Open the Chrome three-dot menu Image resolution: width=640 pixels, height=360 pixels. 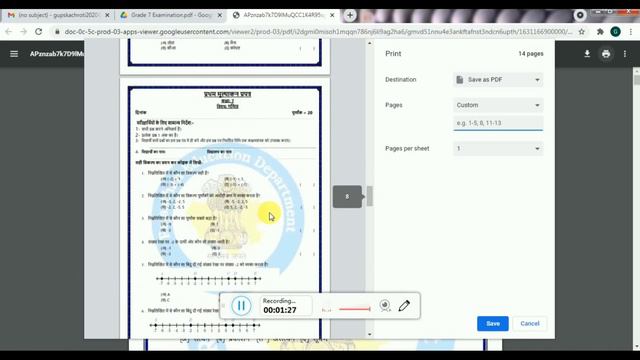click(x=631, y=31)
